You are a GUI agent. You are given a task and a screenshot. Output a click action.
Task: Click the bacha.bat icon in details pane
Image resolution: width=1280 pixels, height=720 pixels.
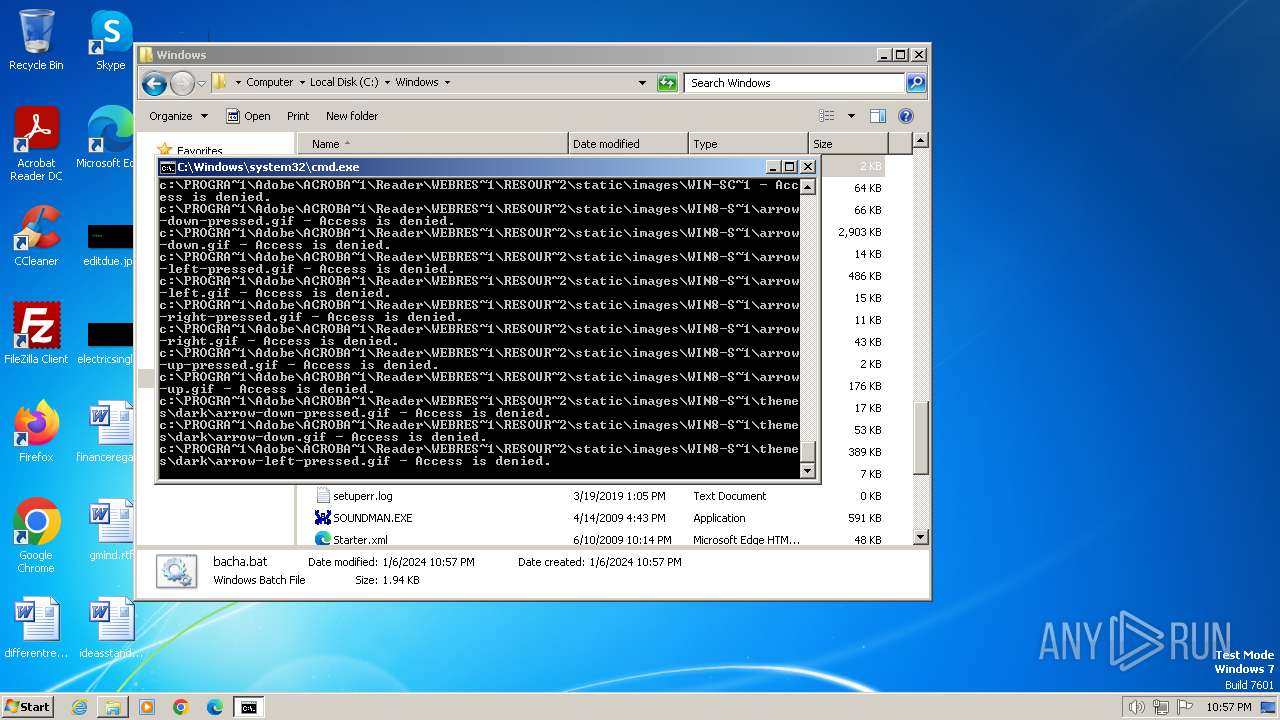click(176, 571)
